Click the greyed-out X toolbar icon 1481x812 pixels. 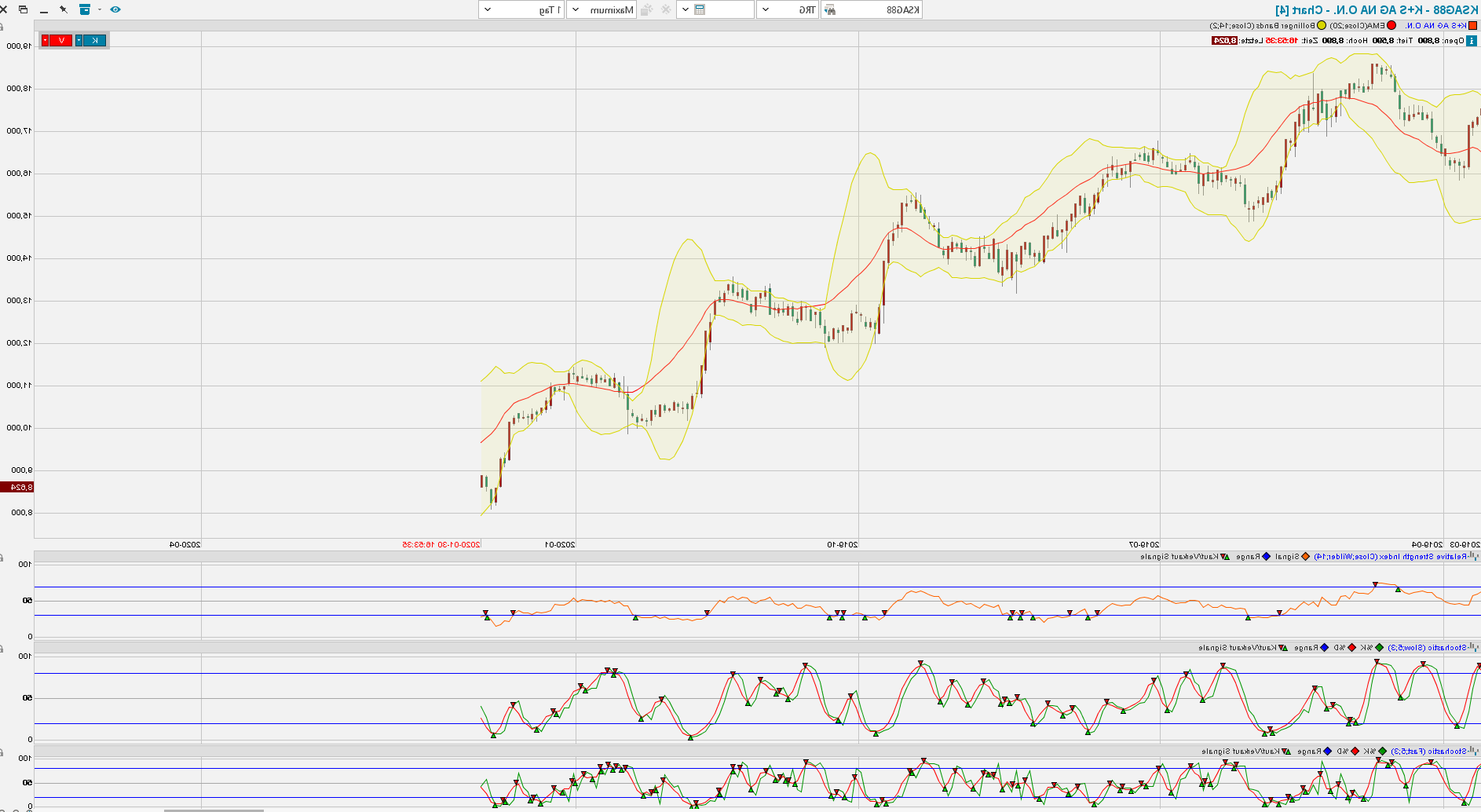point(667,9)
